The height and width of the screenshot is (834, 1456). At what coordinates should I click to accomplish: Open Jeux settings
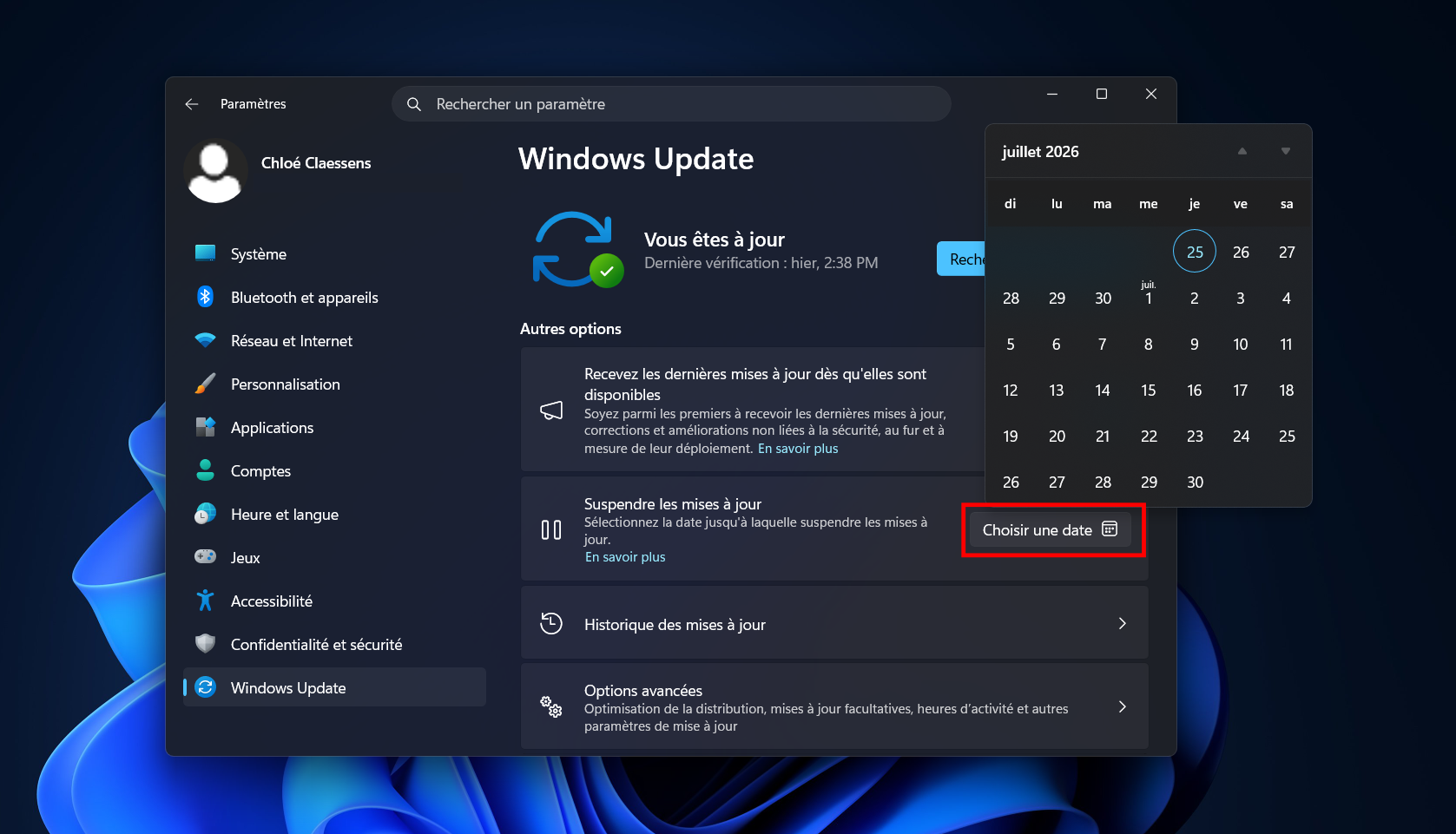pos(334,557)
